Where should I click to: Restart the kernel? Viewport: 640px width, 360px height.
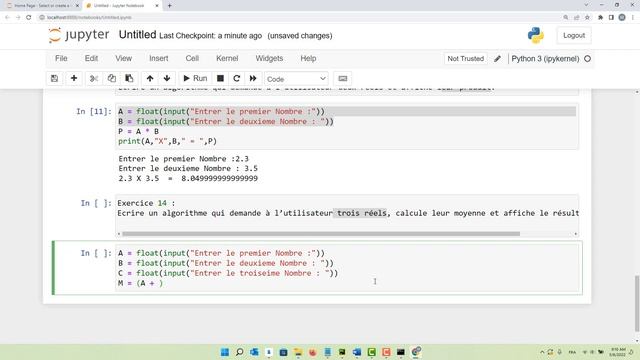click(x=236, y=78)
